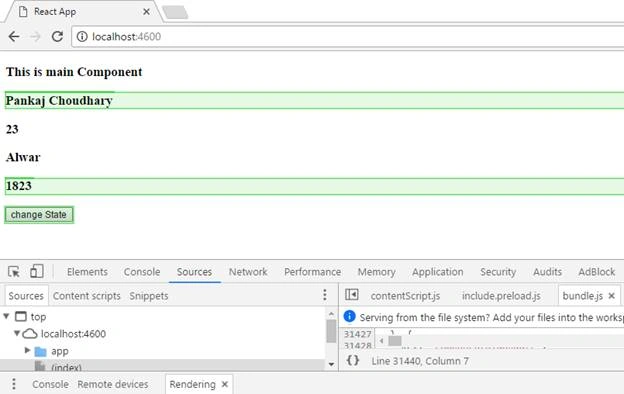Expand the app folder
624x394 pixels.
[27, 350]
